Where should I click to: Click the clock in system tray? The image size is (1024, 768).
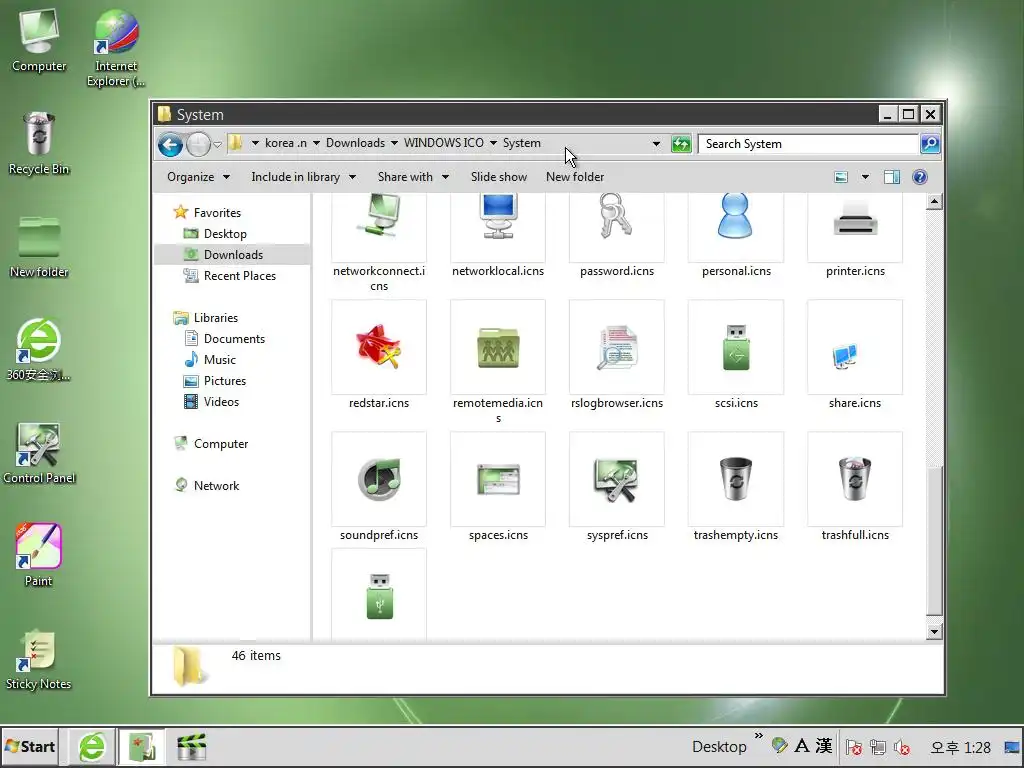point(960,747)
